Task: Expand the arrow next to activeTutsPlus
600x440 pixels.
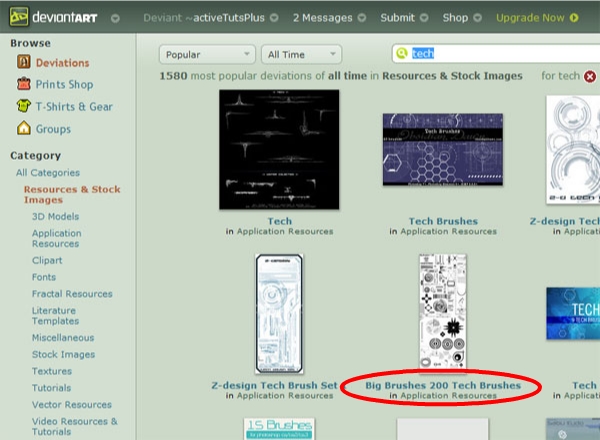Action: point(274,18)
